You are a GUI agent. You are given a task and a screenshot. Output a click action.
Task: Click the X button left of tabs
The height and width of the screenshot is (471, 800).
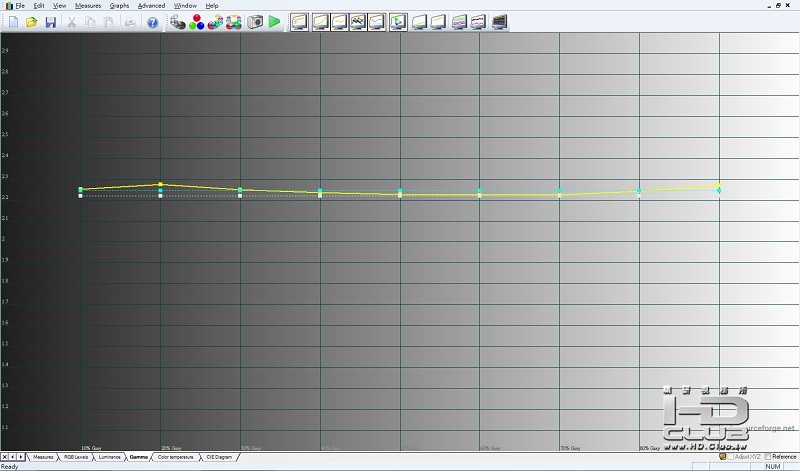click(5, 457)
